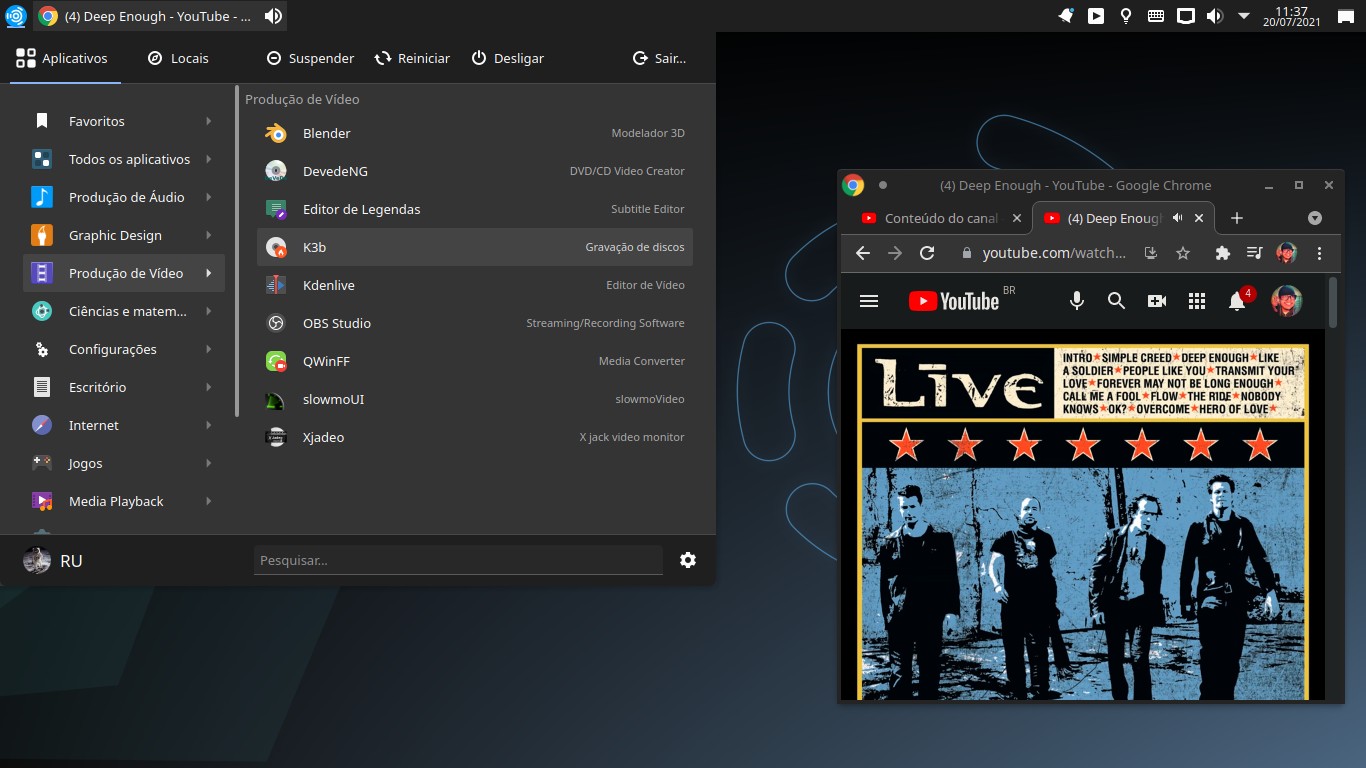The width and height of the screenshot is (1366, 768).
Task: Open system tray volume control
Action: pos(1214,16)
